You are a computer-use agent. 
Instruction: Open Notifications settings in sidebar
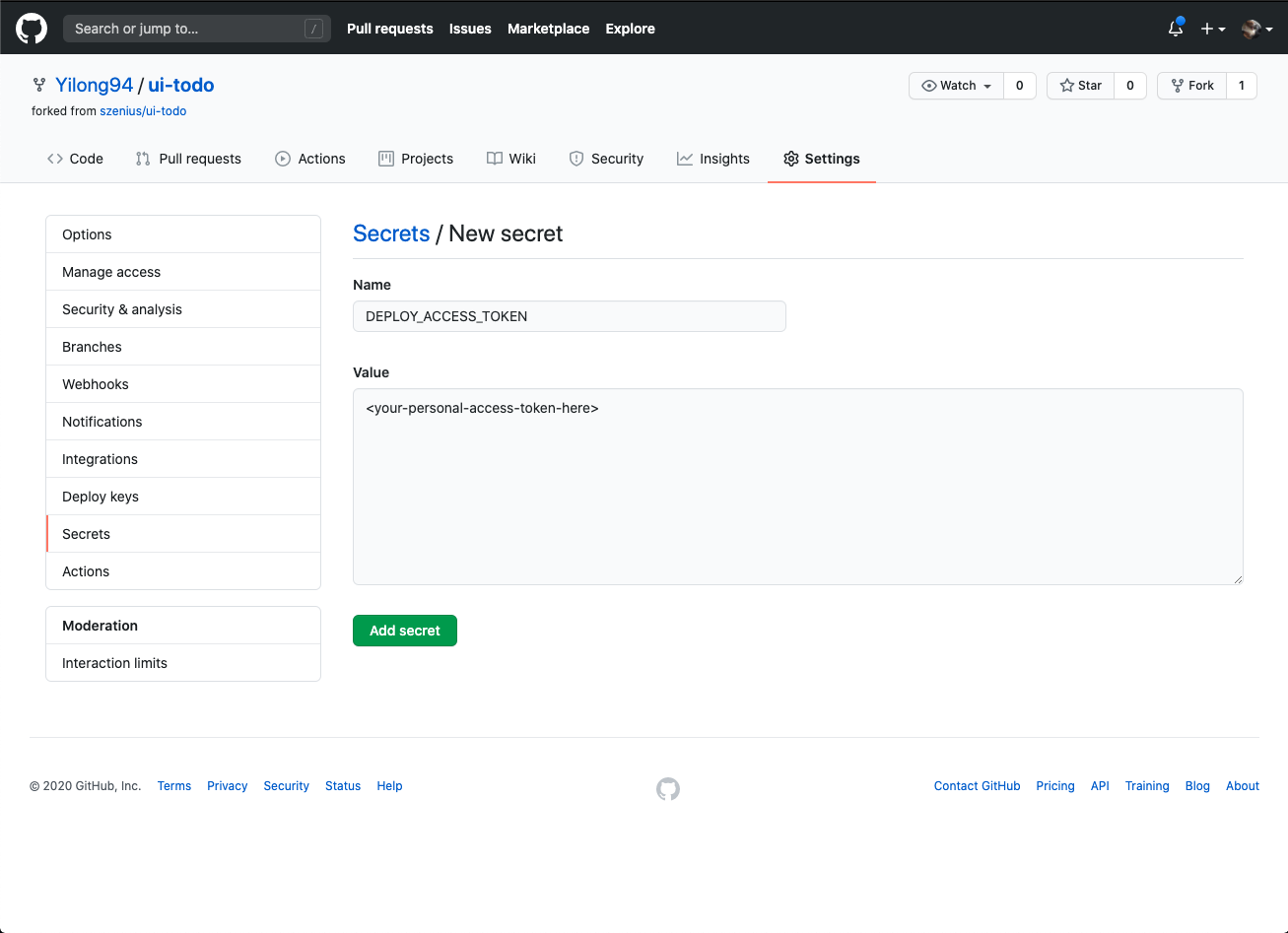tap(183, 422)
